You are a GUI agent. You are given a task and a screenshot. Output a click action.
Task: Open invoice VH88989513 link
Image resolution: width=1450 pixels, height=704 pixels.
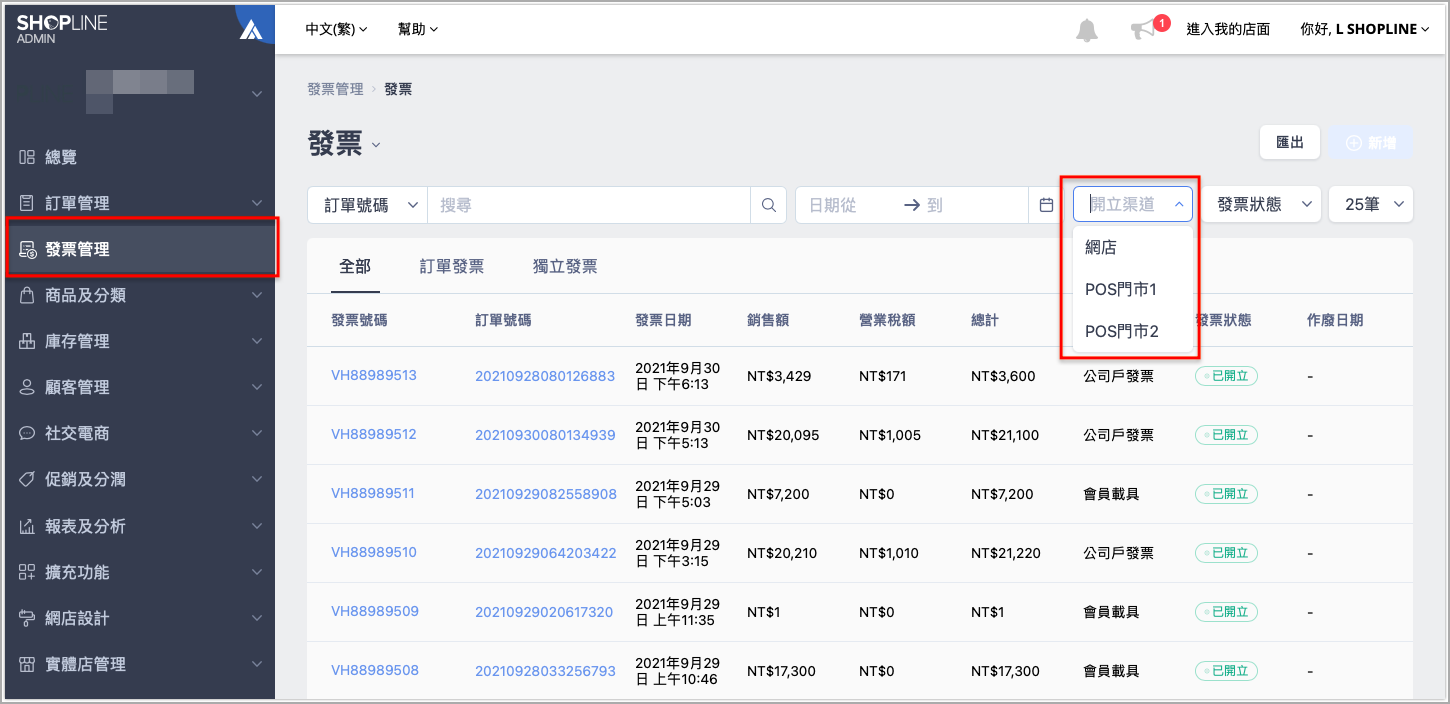coord(374,376)
